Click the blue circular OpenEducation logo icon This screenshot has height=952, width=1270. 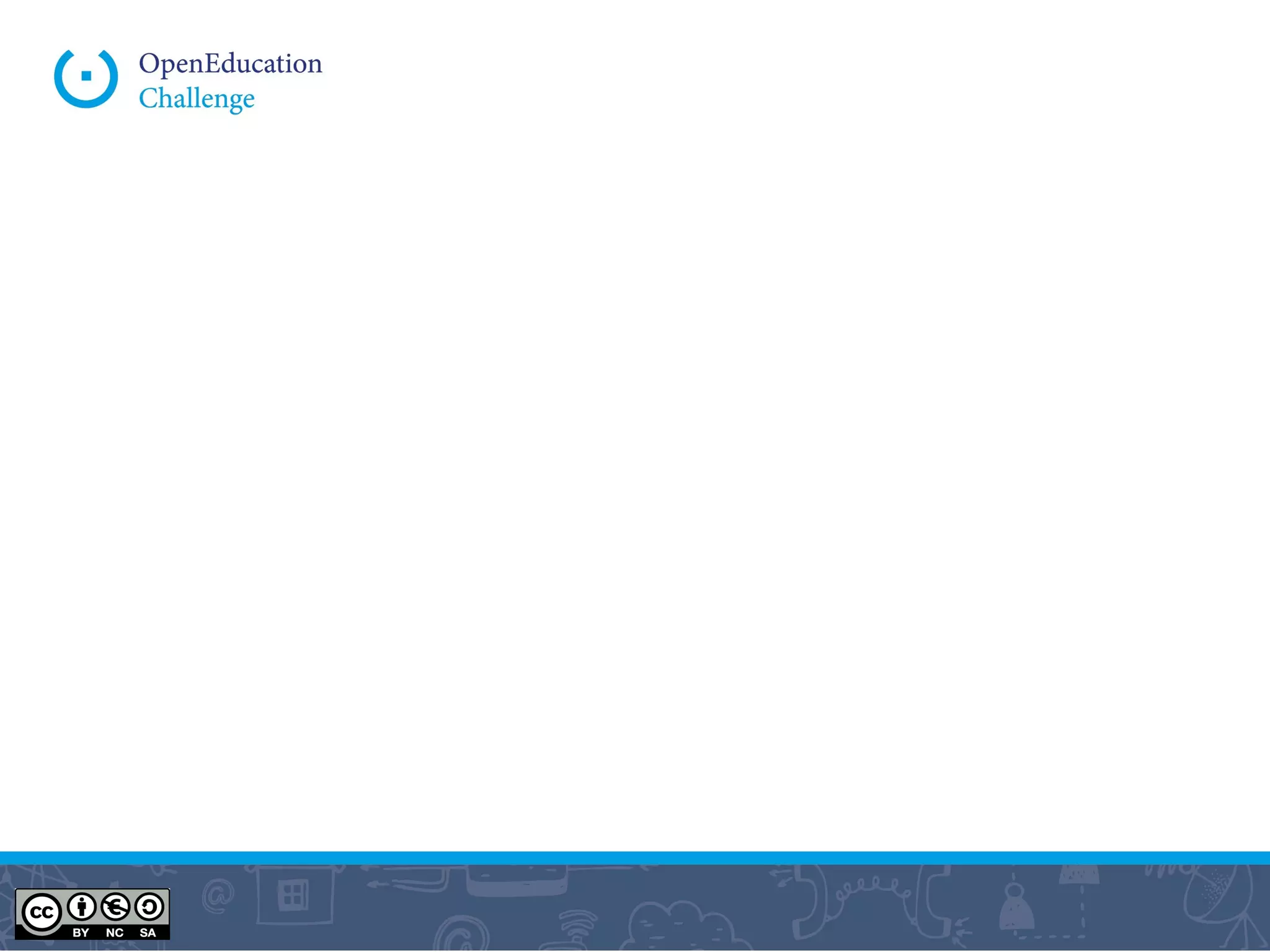(x=86, y=77)
